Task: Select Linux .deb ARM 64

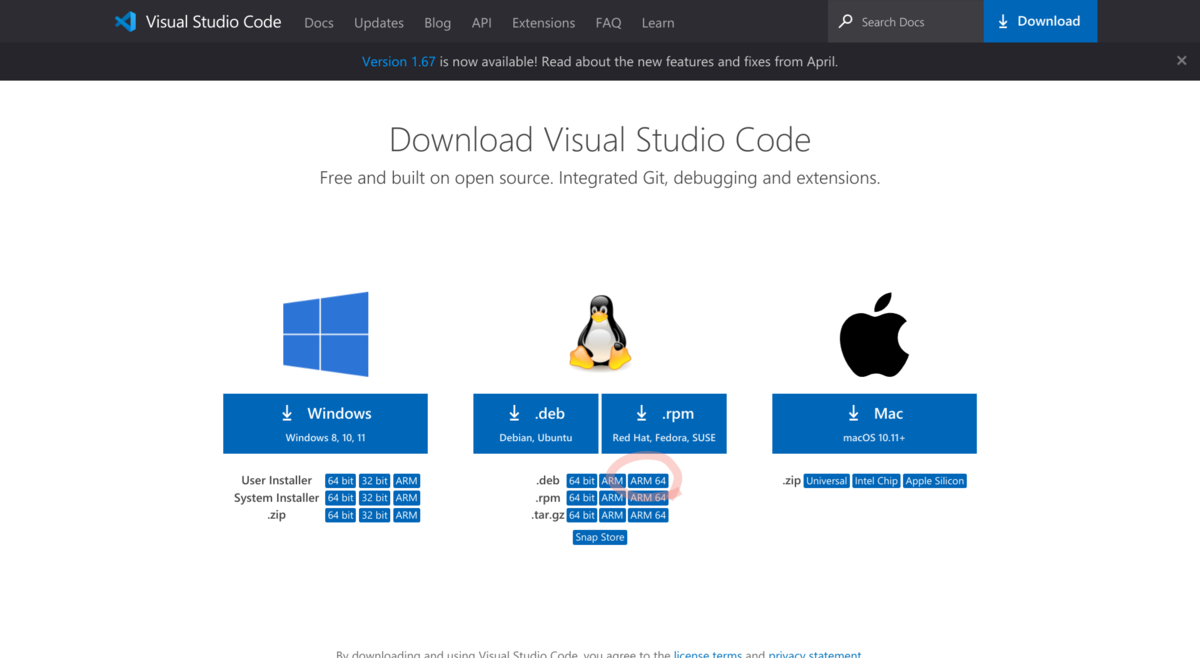Action: 648,481
